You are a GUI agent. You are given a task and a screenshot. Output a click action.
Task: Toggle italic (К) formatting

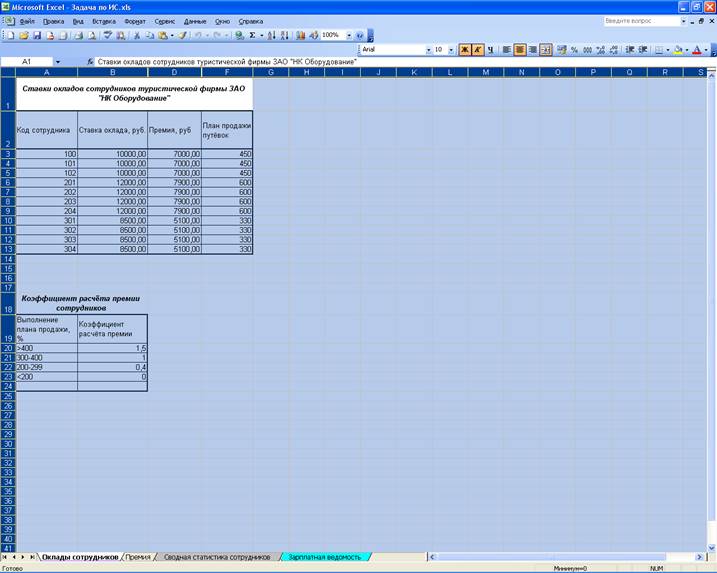coord(477,49)
